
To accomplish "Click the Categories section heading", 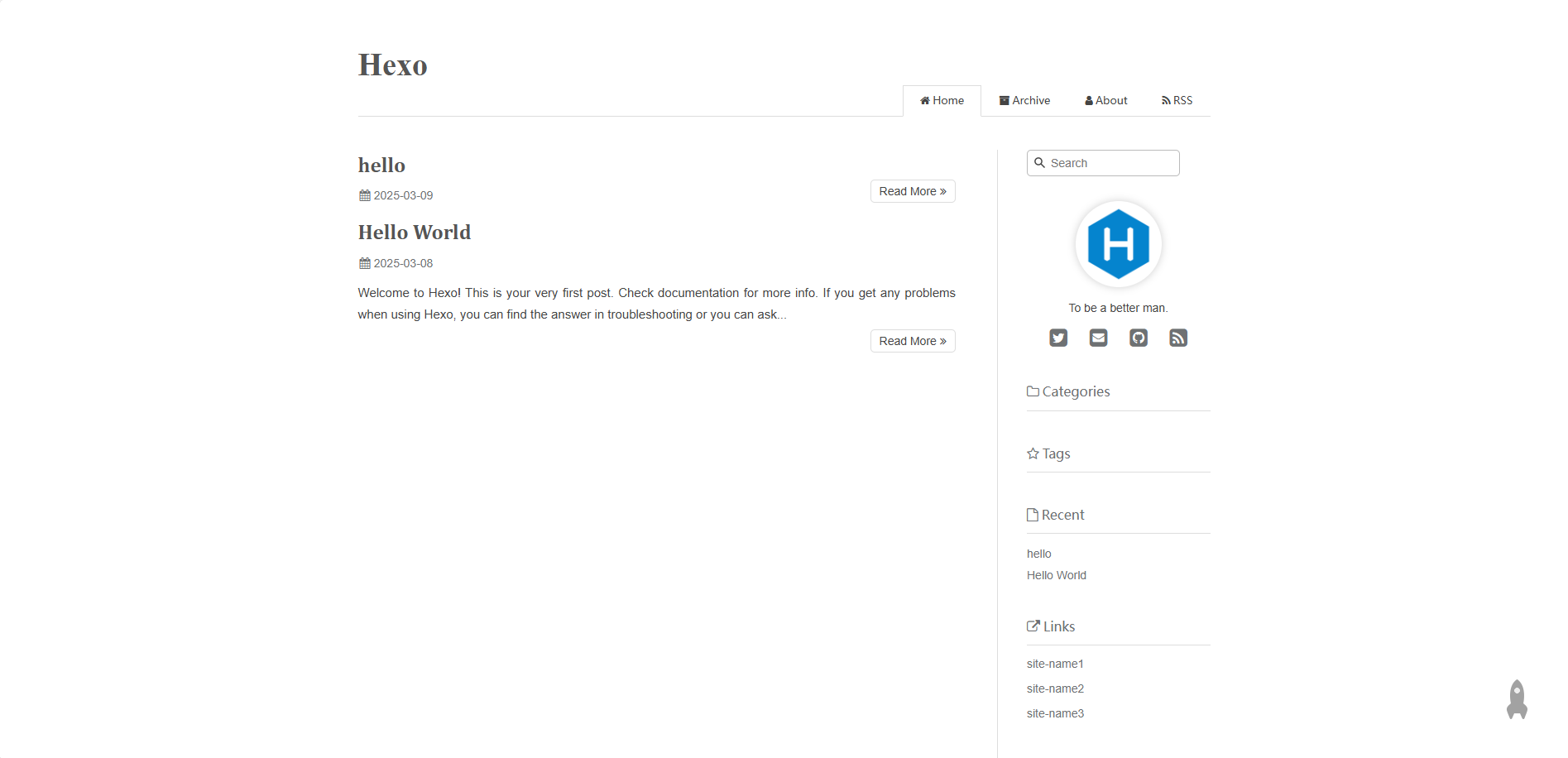I will click(1068, 391).
